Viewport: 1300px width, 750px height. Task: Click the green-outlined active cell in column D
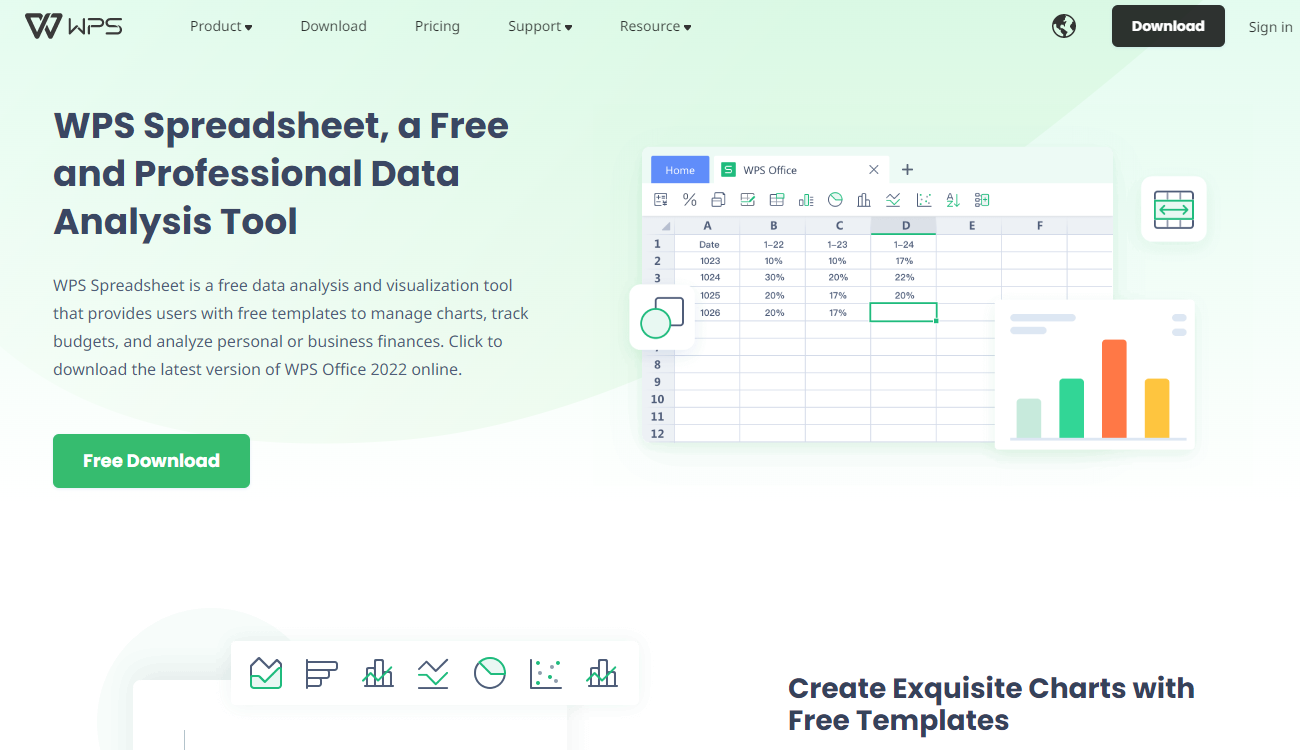click(x=904, y=312)
